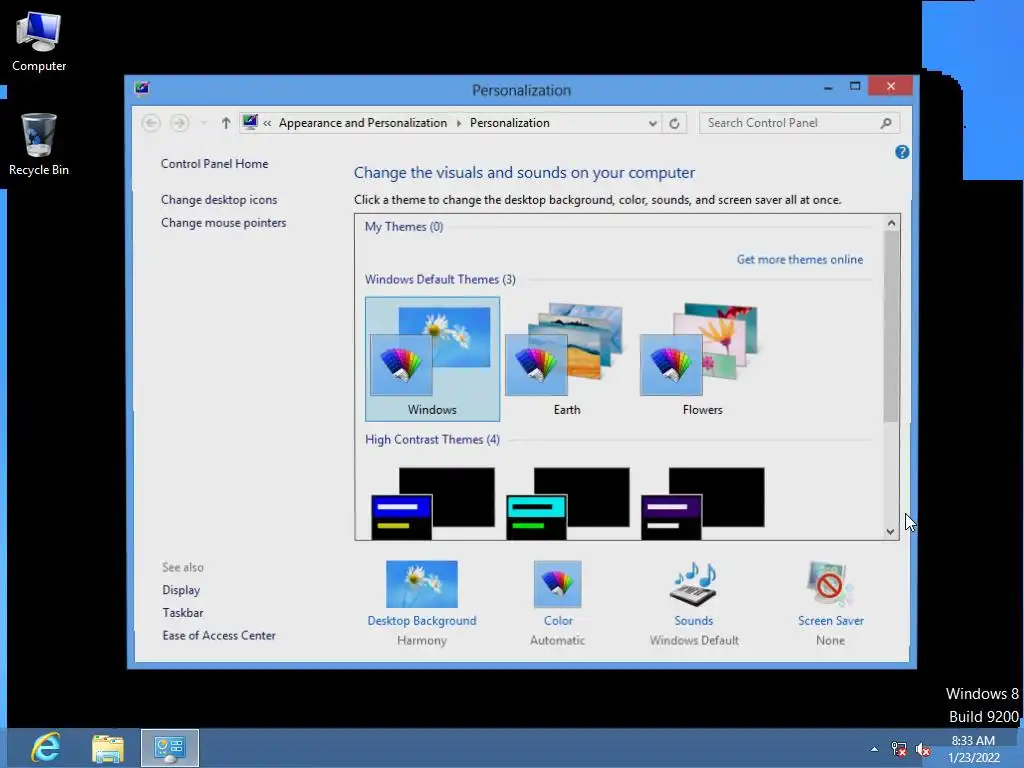Close the Personalization window
This screenshot has height=768, width=1024.
coord(890,86)
